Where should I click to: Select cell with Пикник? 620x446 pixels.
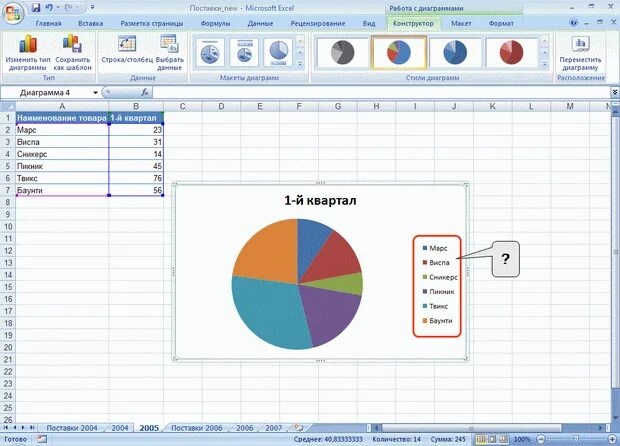(62, 166)
